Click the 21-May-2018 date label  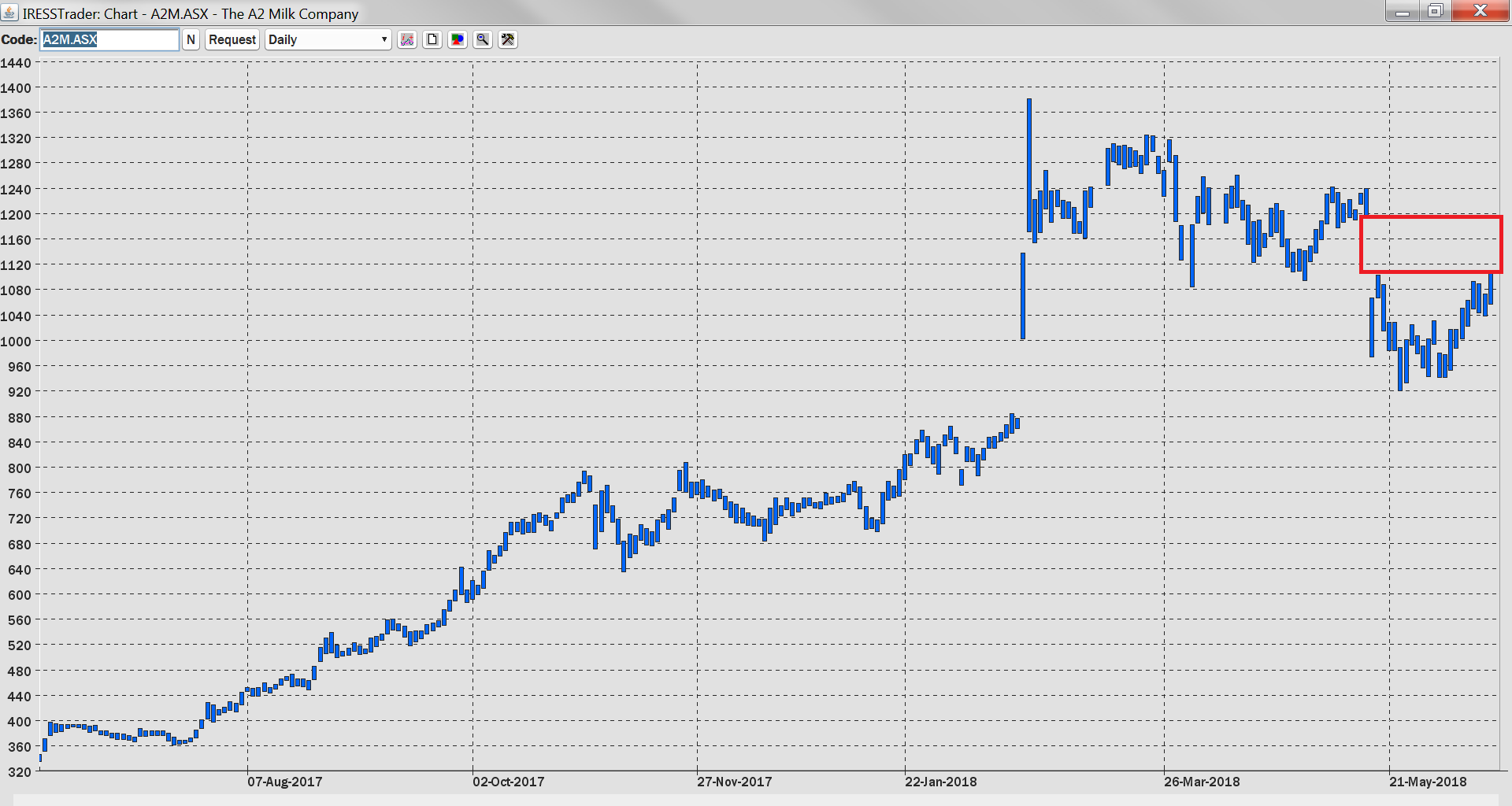click(1428, 782)
